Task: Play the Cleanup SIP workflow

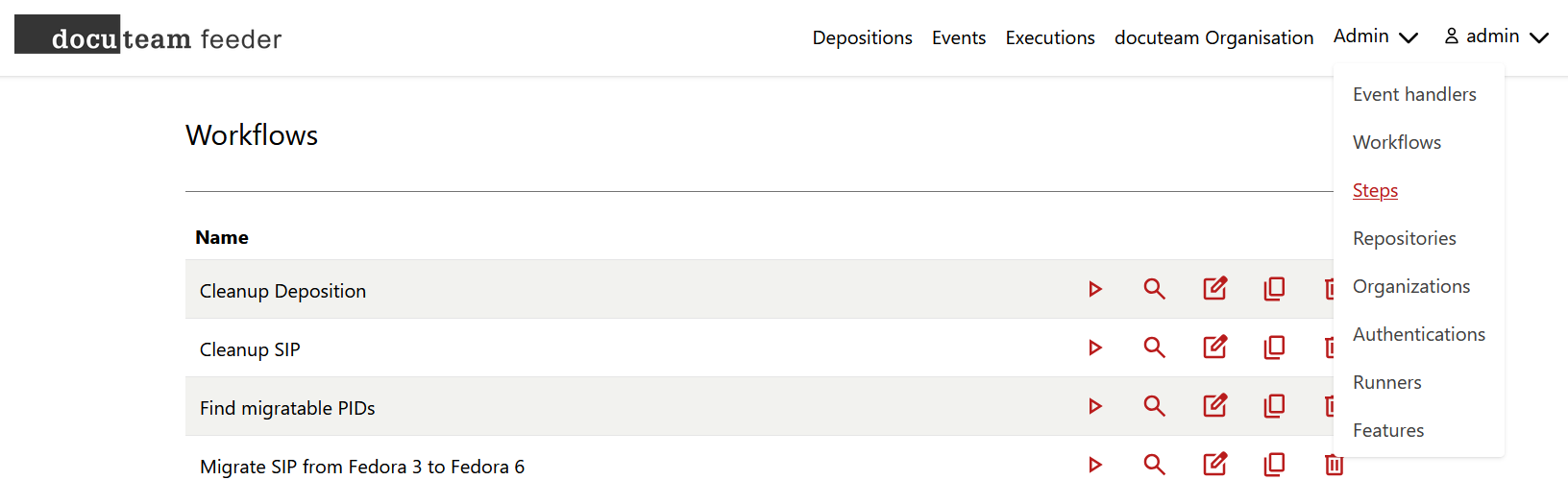Action: click(x=1094, y=348)
